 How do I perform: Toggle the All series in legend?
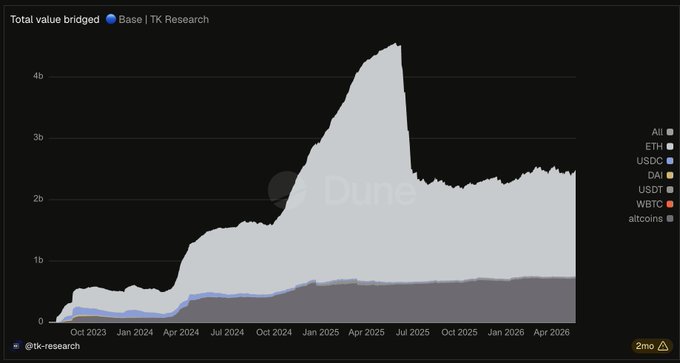pos(662,132)
